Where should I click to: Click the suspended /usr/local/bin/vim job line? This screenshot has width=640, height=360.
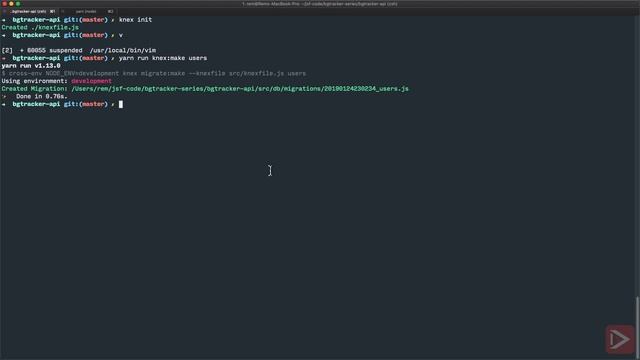click(x=79, y=50)
